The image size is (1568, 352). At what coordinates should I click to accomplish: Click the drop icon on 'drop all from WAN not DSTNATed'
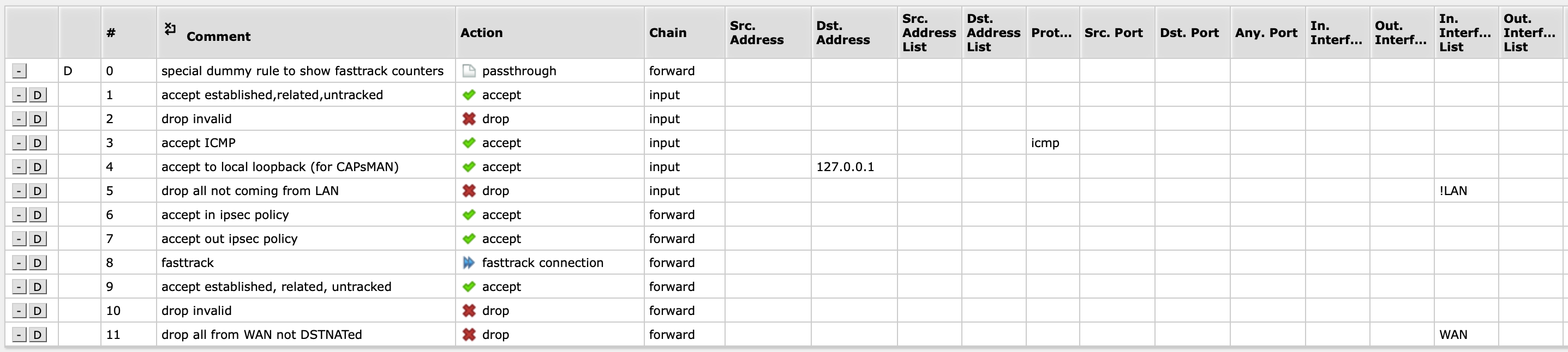coord(469,335)
